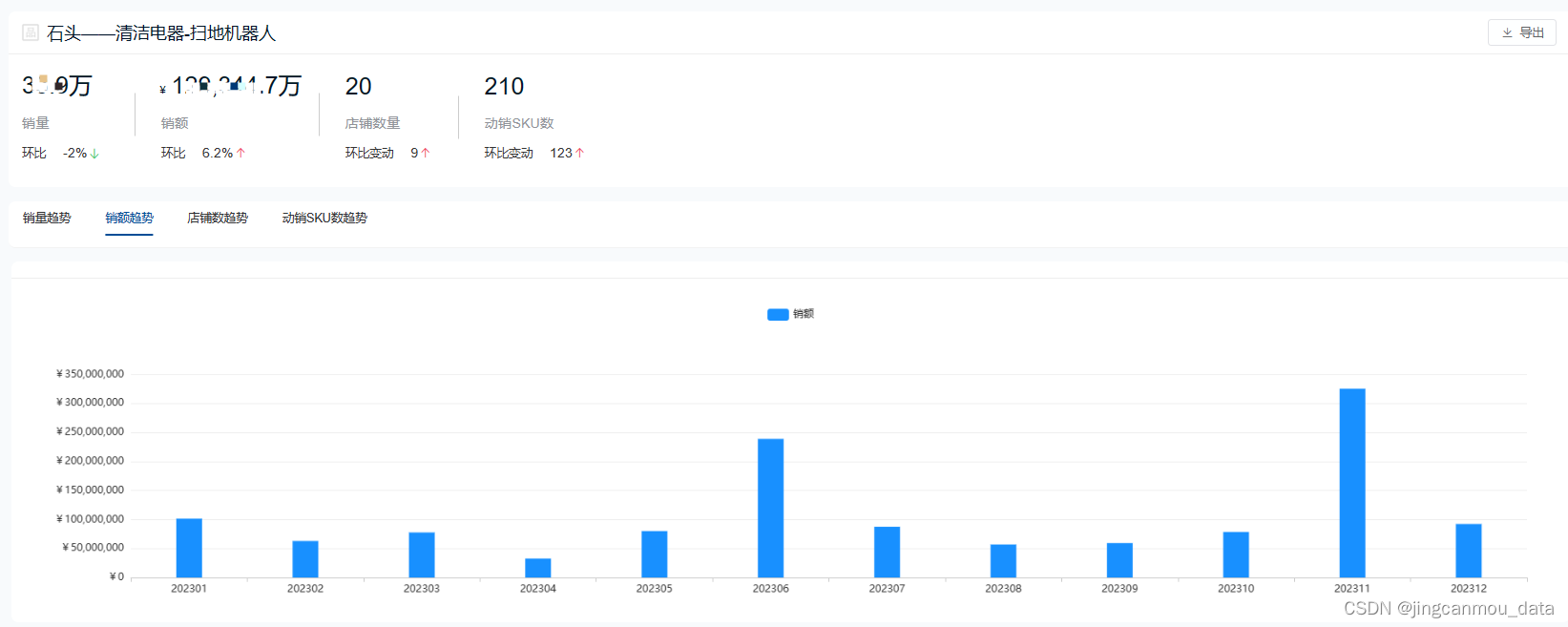This screenshot has width=1568, height=627.
Task: Open the 动销SKU数趋势 tab
Action: 324,218
